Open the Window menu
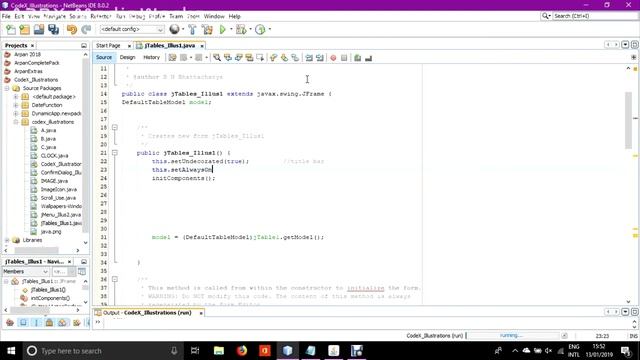Image resolution: width=640 pixels, height=360 pixels. pyautogui.click(x=214, y=16)
